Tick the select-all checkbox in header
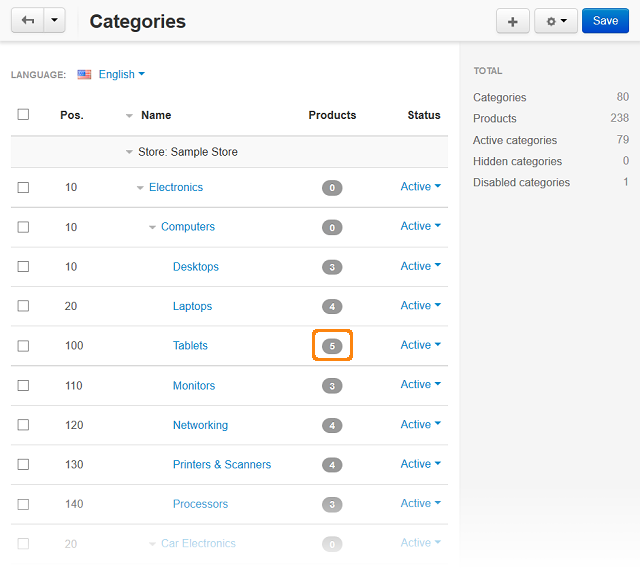 tap(23, 114)
